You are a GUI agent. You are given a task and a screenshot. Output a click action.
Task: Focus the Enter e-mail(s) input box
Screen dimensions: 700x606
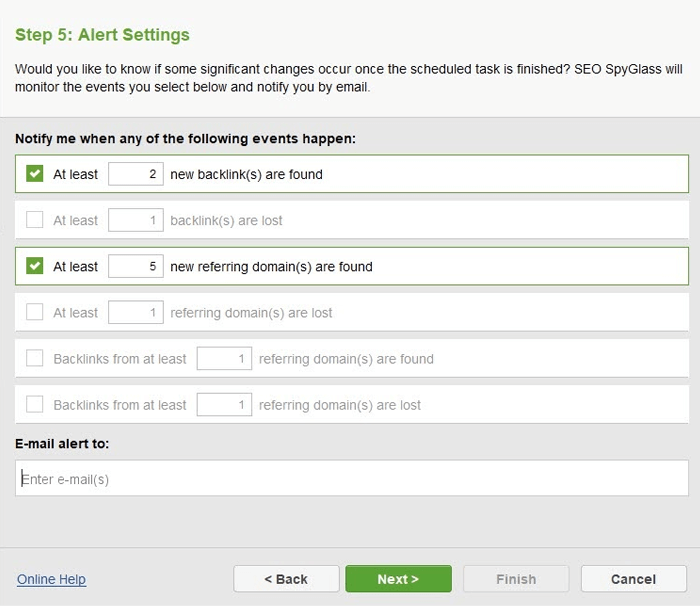pyautogui.click(x=352, y=478)
